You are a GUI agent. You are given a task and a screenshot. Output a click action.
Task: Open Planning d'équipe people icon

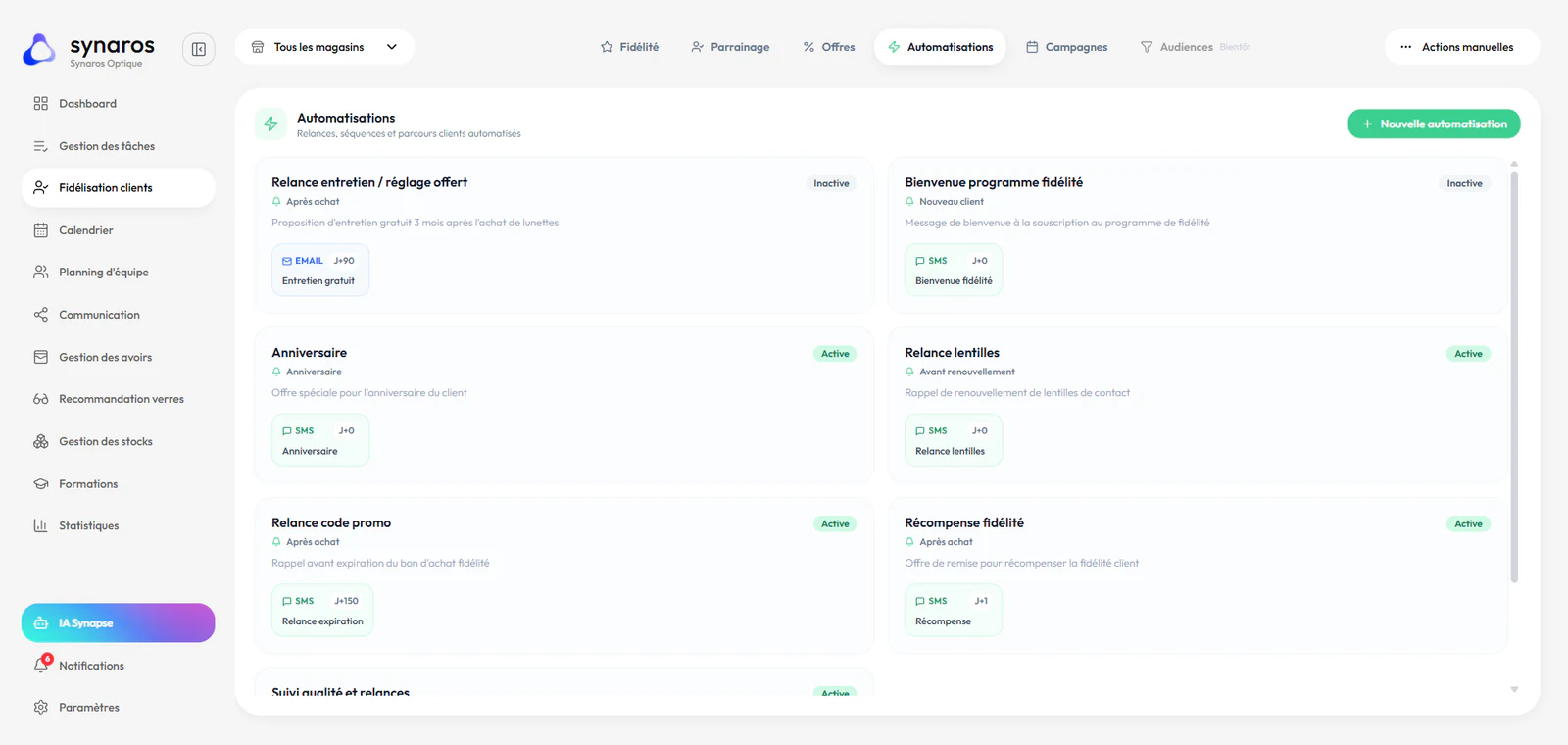click(41, 273)
